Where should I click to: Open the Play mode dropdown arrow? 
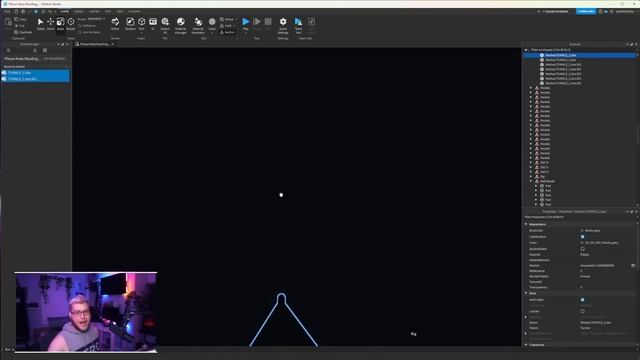tap(246, 32)
